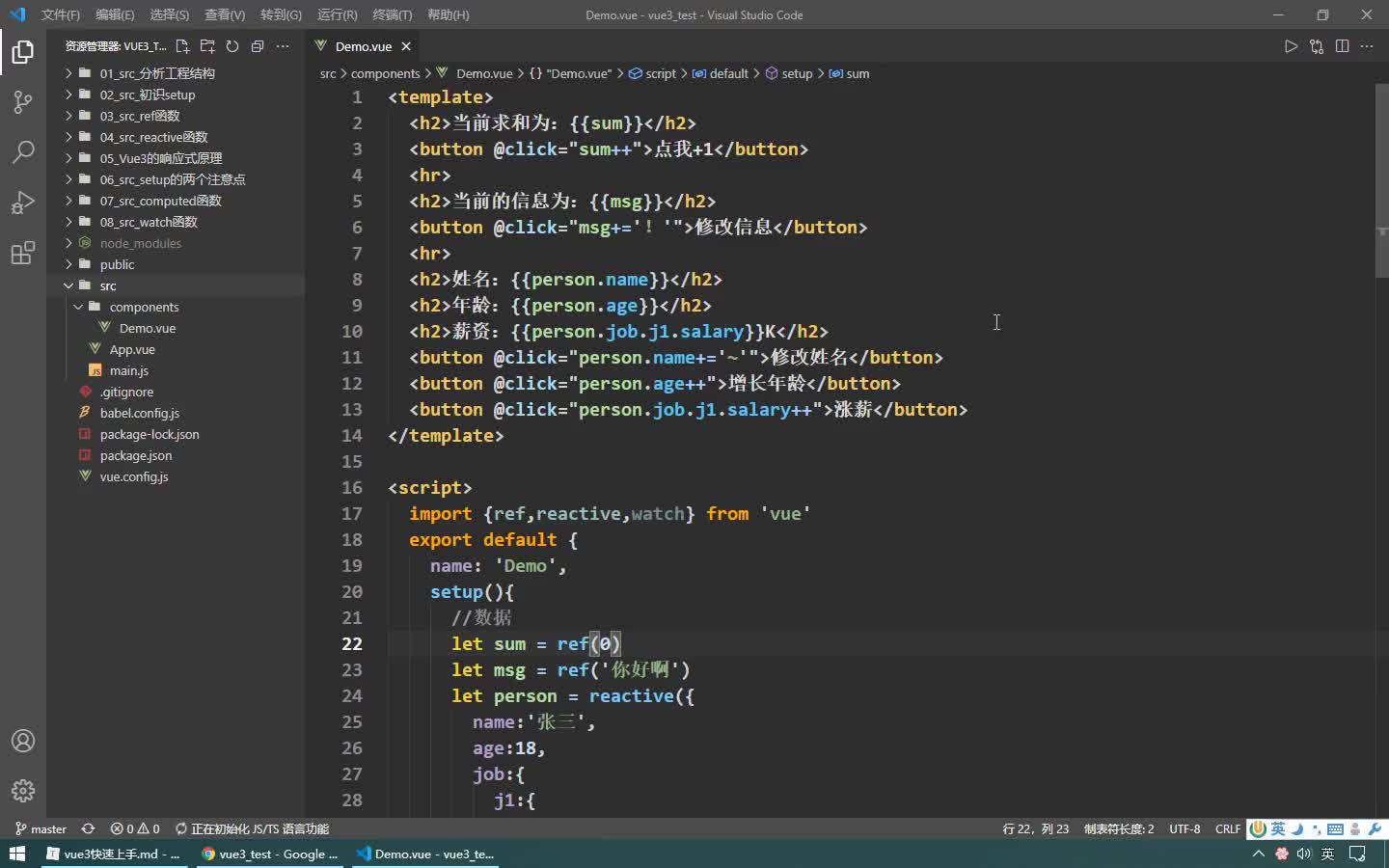Expand the node_modules folder

[x=176, y=243]
